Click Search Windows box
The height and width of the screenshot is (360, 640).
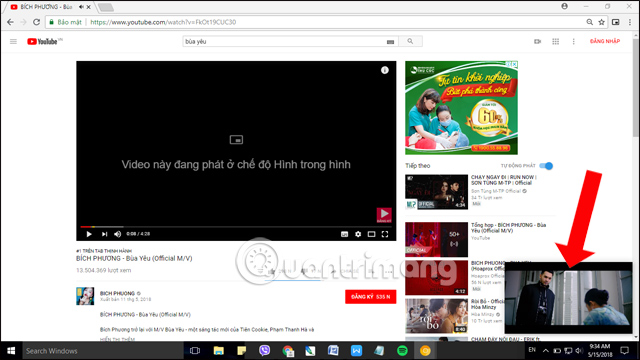[103, 351]
